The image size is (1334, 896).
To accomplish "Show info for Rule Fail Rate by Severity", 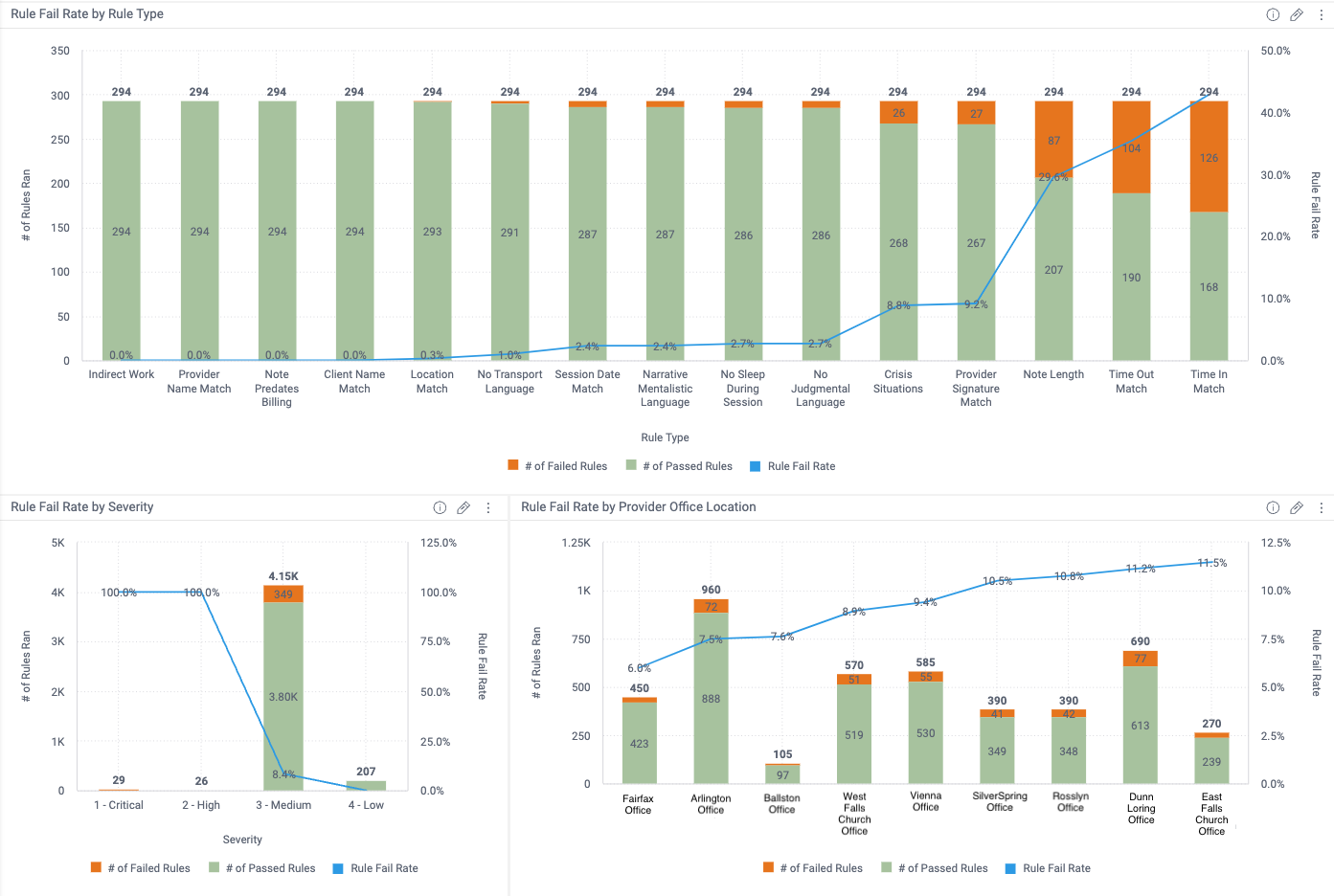I will (x=440, y=507).
